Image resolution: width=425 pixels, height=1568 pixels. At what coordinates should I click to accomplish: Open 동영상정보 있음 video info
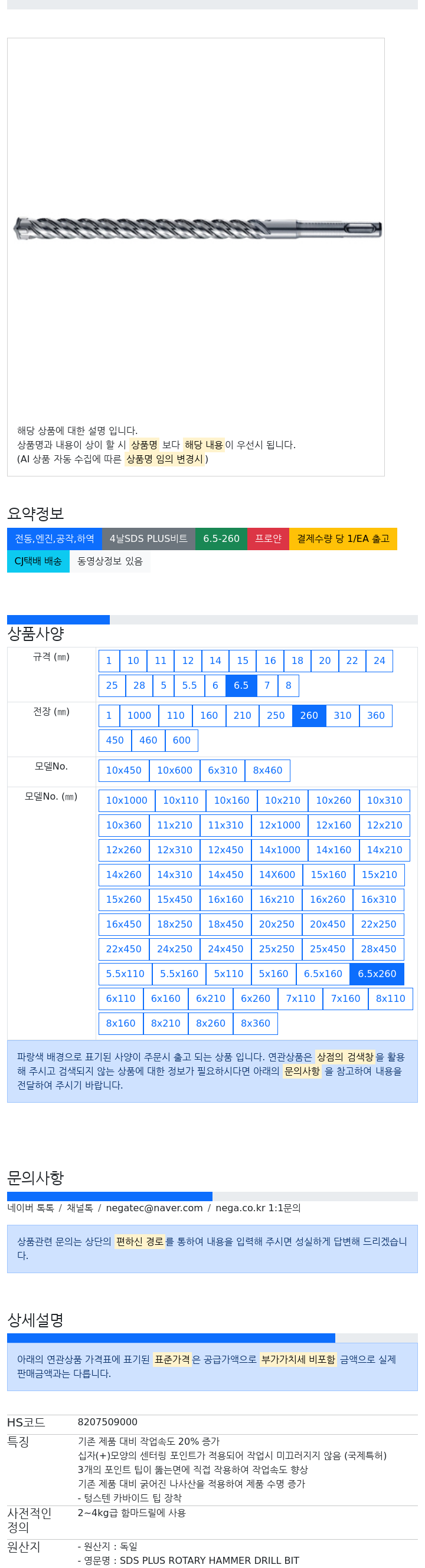[110, 561]
